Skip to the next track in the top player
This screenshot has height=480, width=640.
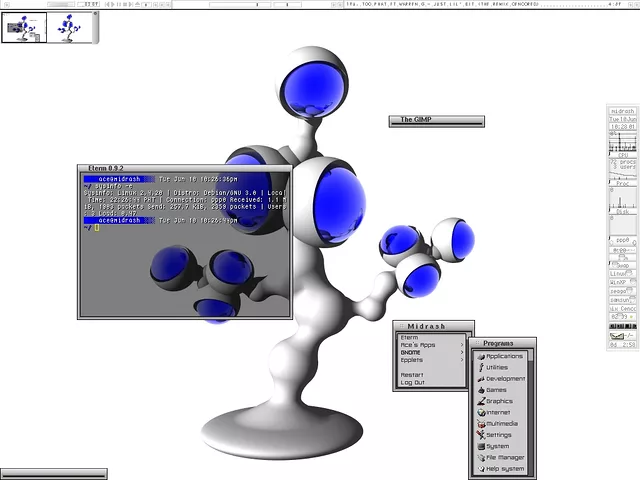pyautogui.click(x=131, y=4)
